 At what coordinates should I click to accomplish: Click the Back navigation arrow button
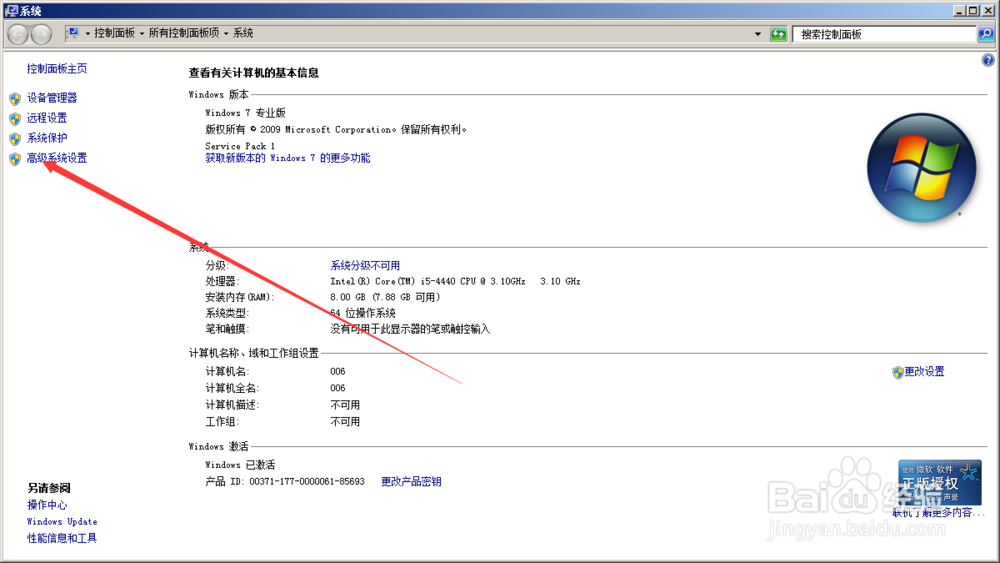click(18, 34)
